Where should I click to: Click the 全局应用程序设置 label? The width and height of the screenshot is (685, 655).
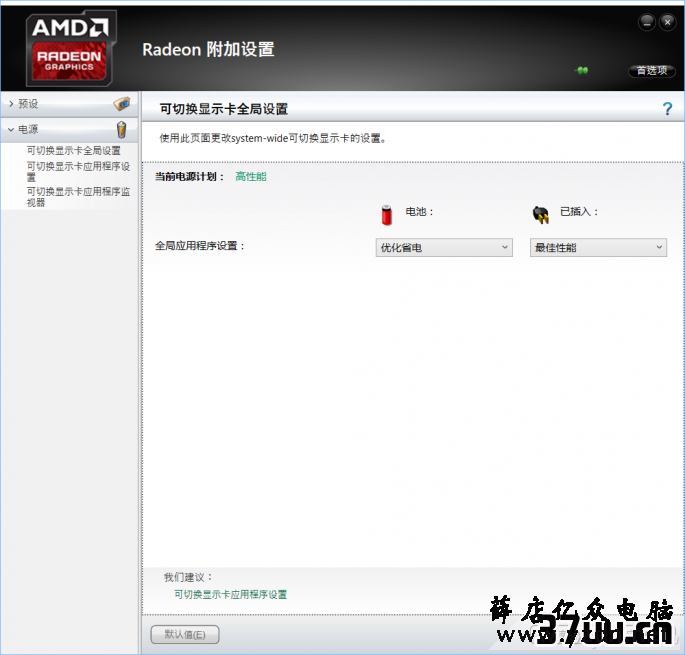[x=200, y=246]
